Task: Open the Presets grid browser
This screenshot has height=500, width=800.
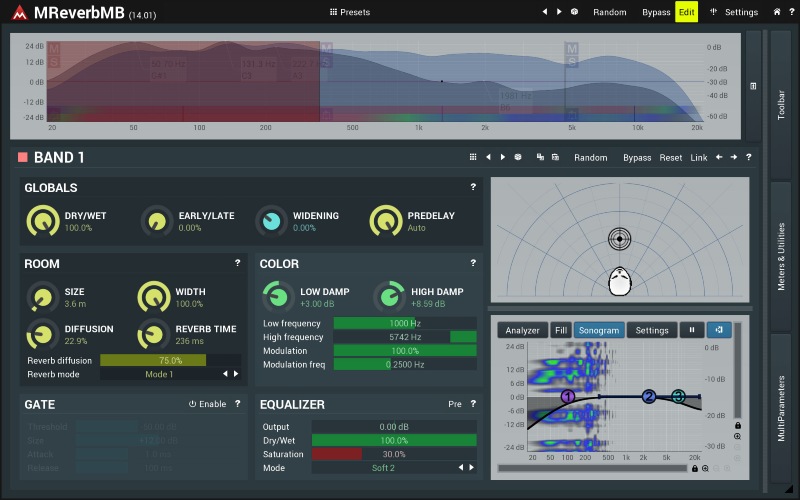Action: [x=350, y=12]
